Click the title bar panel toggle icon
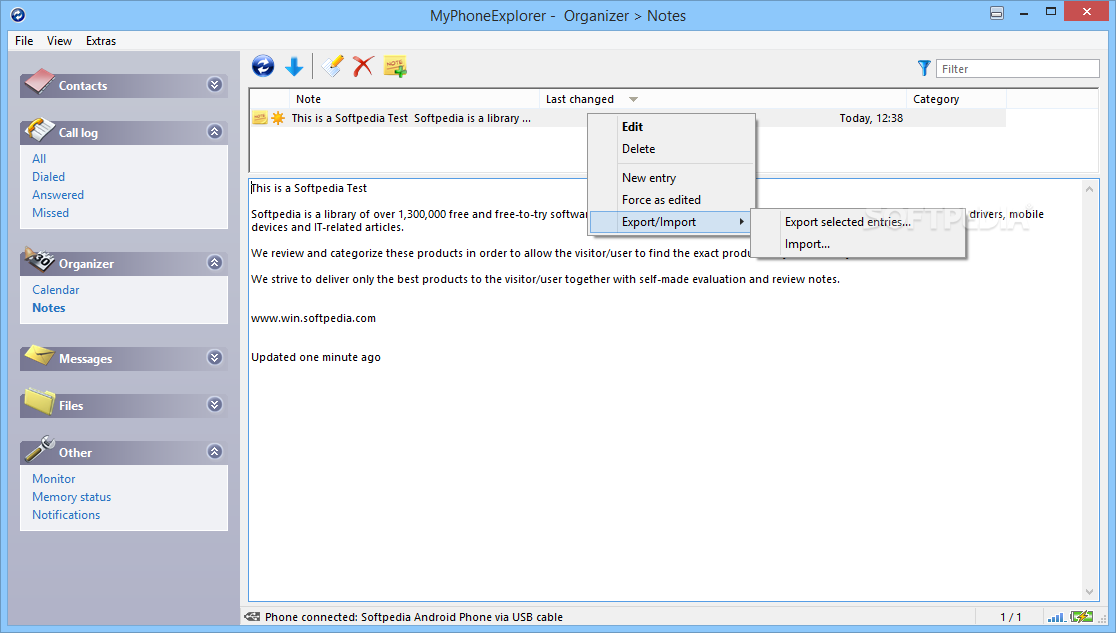This screenshot has width=1116, height=633. [996, 13]
